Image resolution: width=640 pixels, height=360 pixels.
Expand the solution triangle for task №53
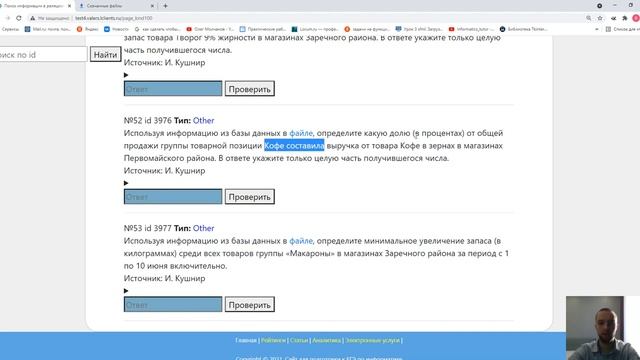[x=126, y=291]
